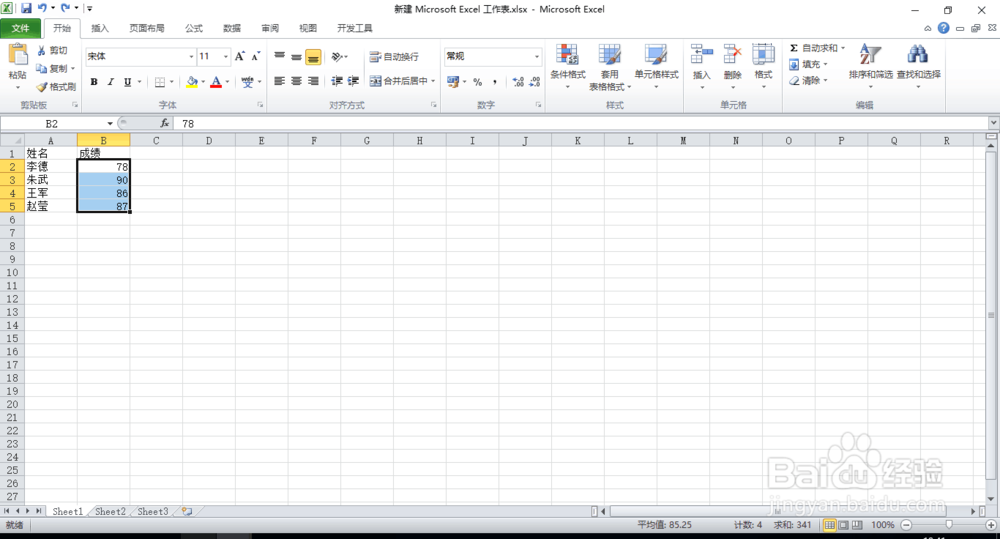This screenshot has width=1000, height=539.
Task: Click the Format cells icon
Action: (x=763, y=55)
